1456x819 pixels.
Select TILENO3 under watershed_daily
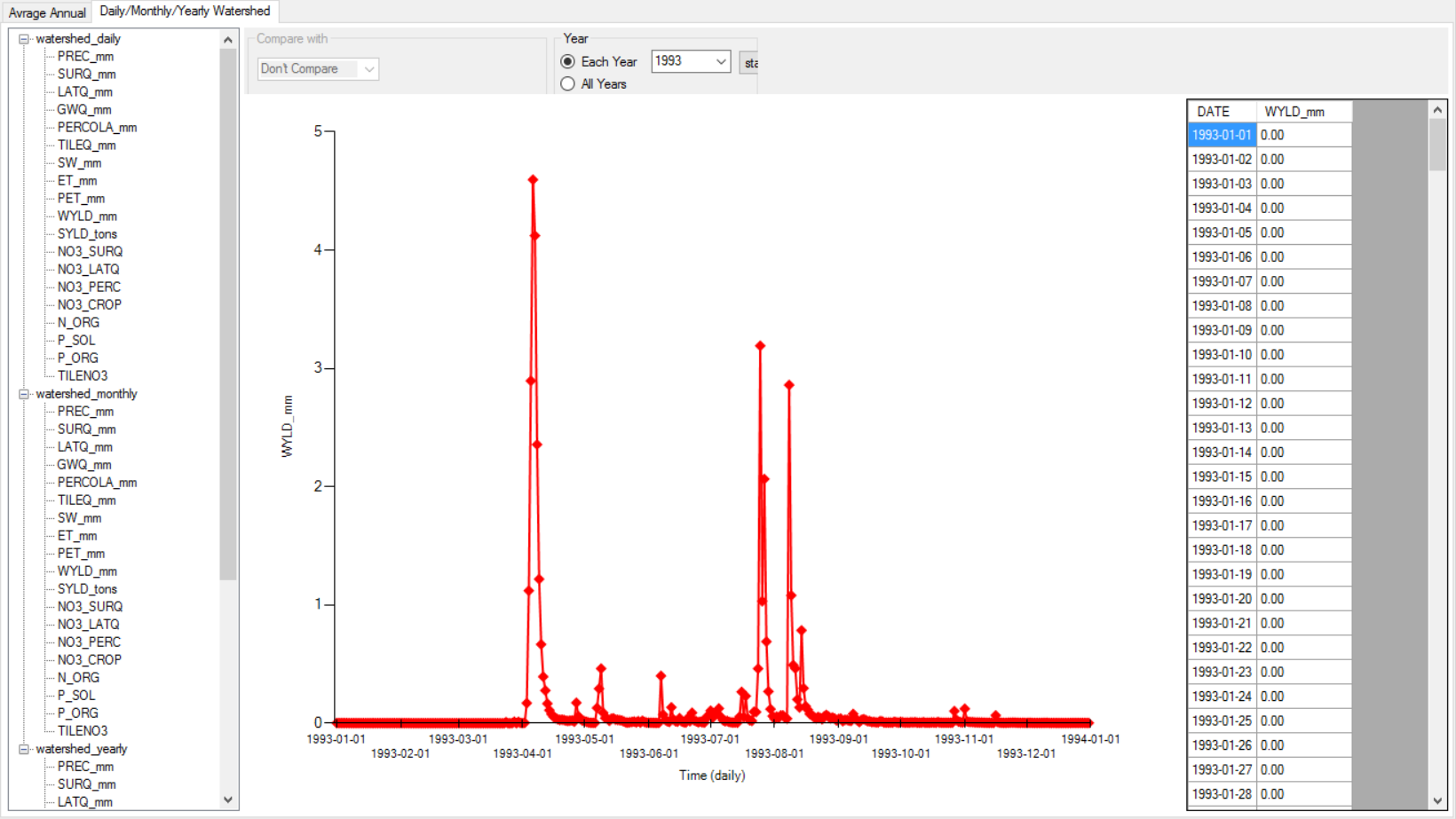tap(83, 376)
